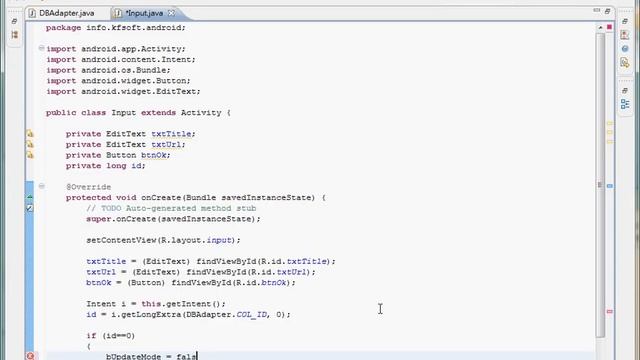Click the 'bUpdateMode = fals' line
The image size is (640, 360).
tap(151, 356)
